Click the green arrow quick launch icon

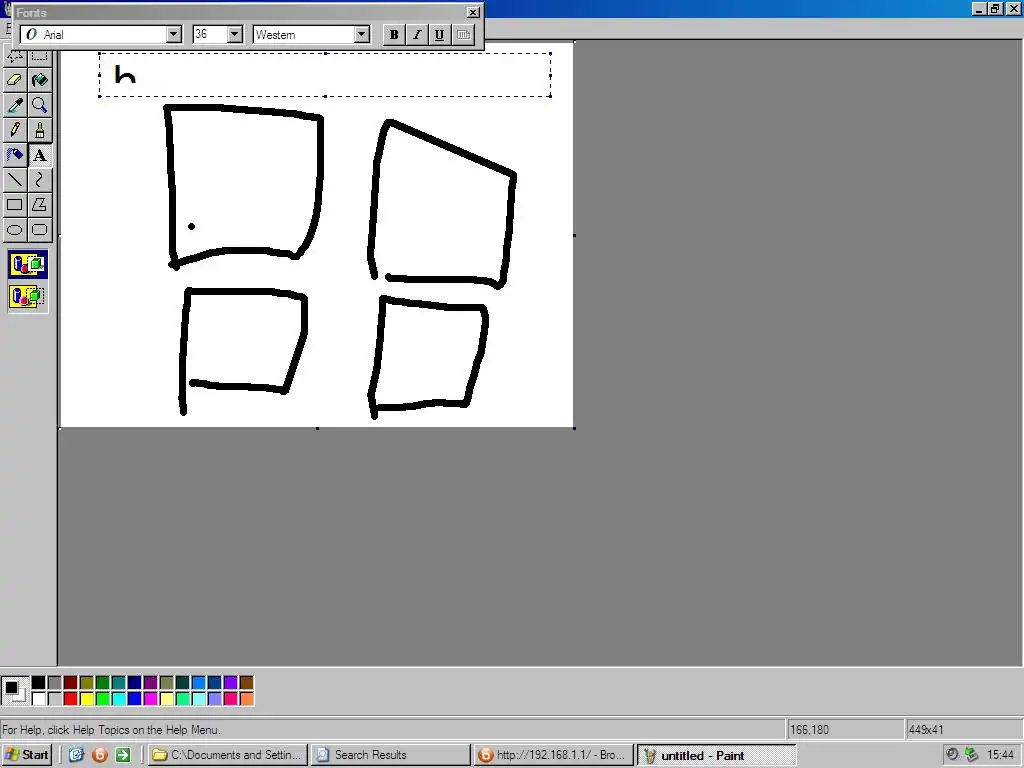coord(123,755)
